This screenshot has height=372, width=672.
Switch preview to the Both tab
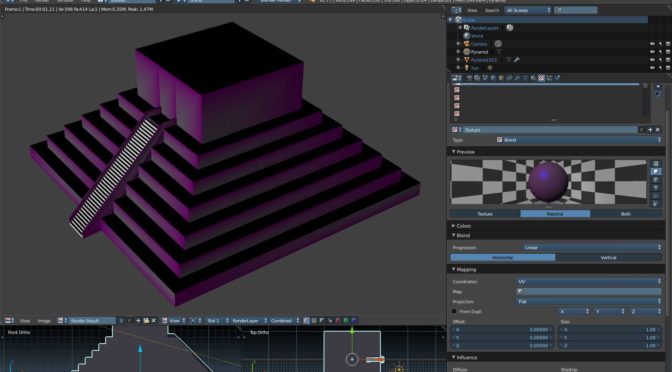pos(626,213)
